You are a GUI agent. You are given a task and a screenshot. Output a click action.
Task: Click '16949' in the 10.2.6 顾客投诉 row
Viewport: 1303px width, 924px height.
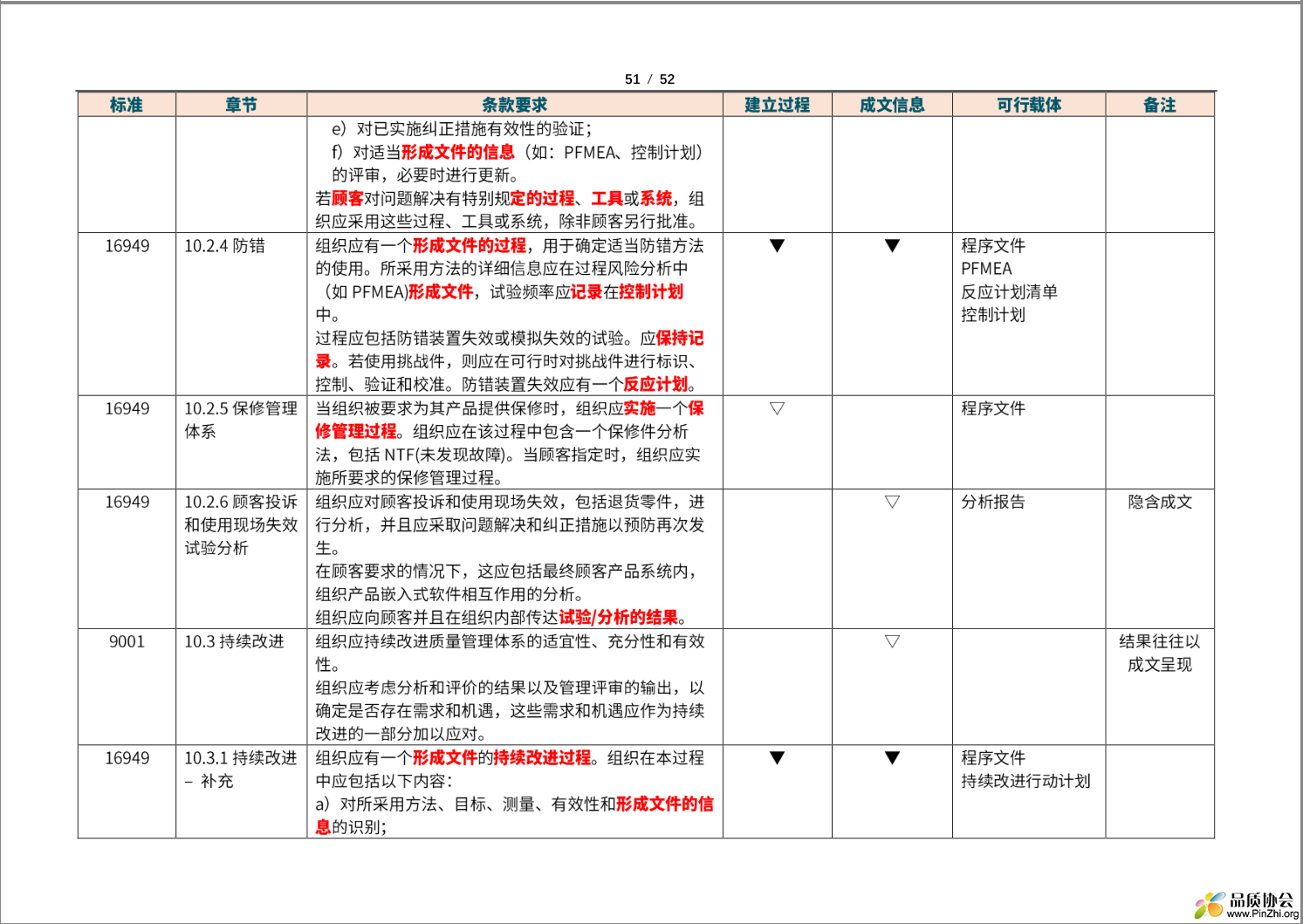pos(127,502)
